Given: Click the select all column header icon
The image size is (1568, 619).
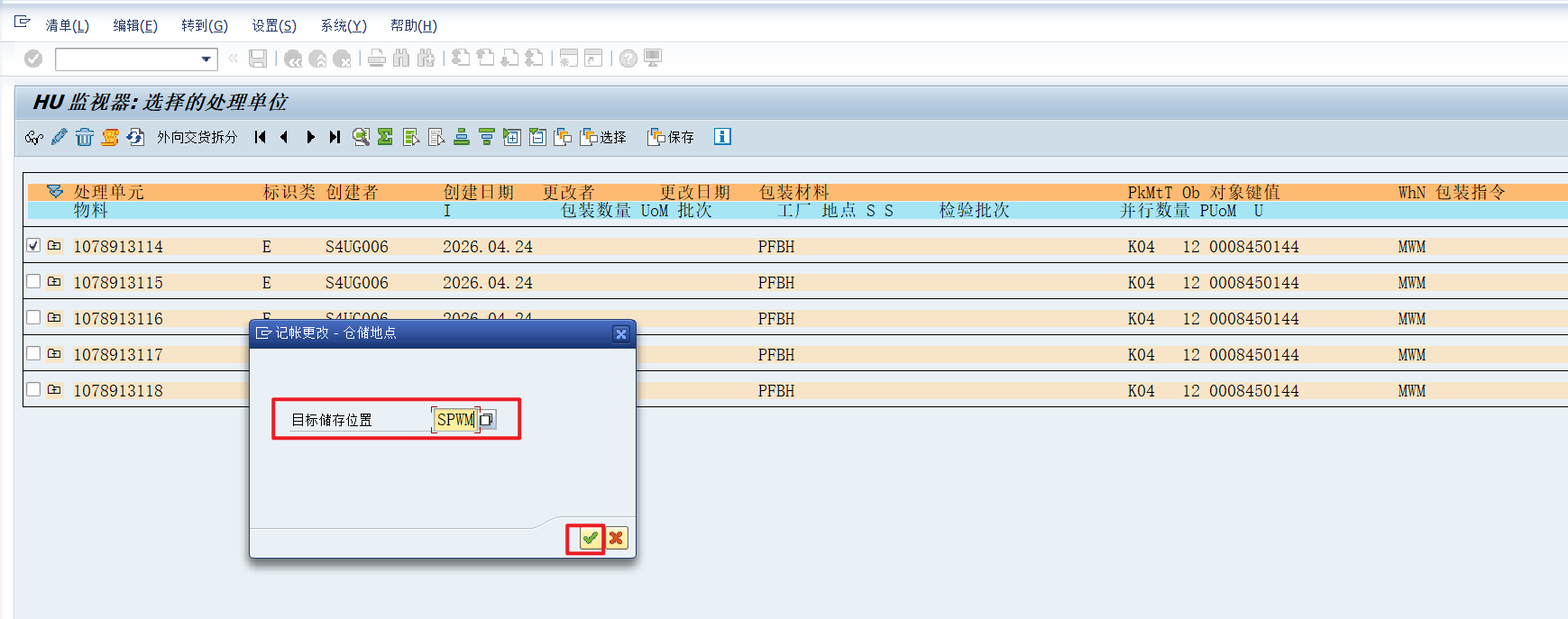Looking at the screenshot, I should tap(54, 192).
